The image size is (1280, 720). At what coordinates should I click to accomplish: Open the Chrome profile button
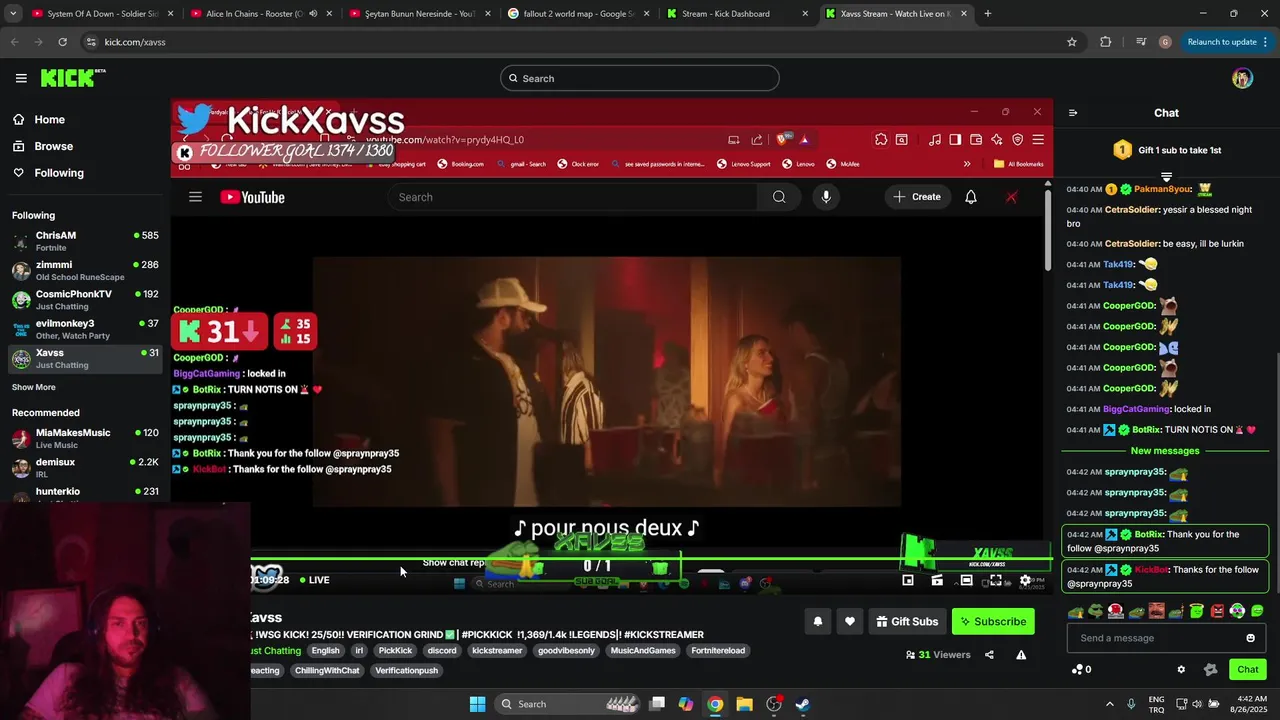tap(1165, 42)
